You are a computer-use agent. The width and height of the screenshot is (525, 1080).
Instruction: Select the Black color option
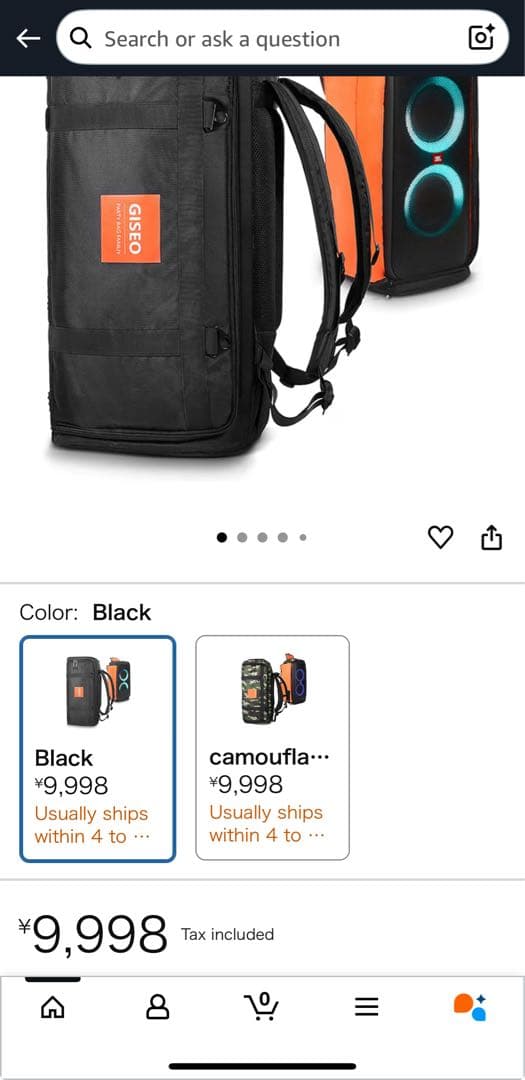point(98,748)
